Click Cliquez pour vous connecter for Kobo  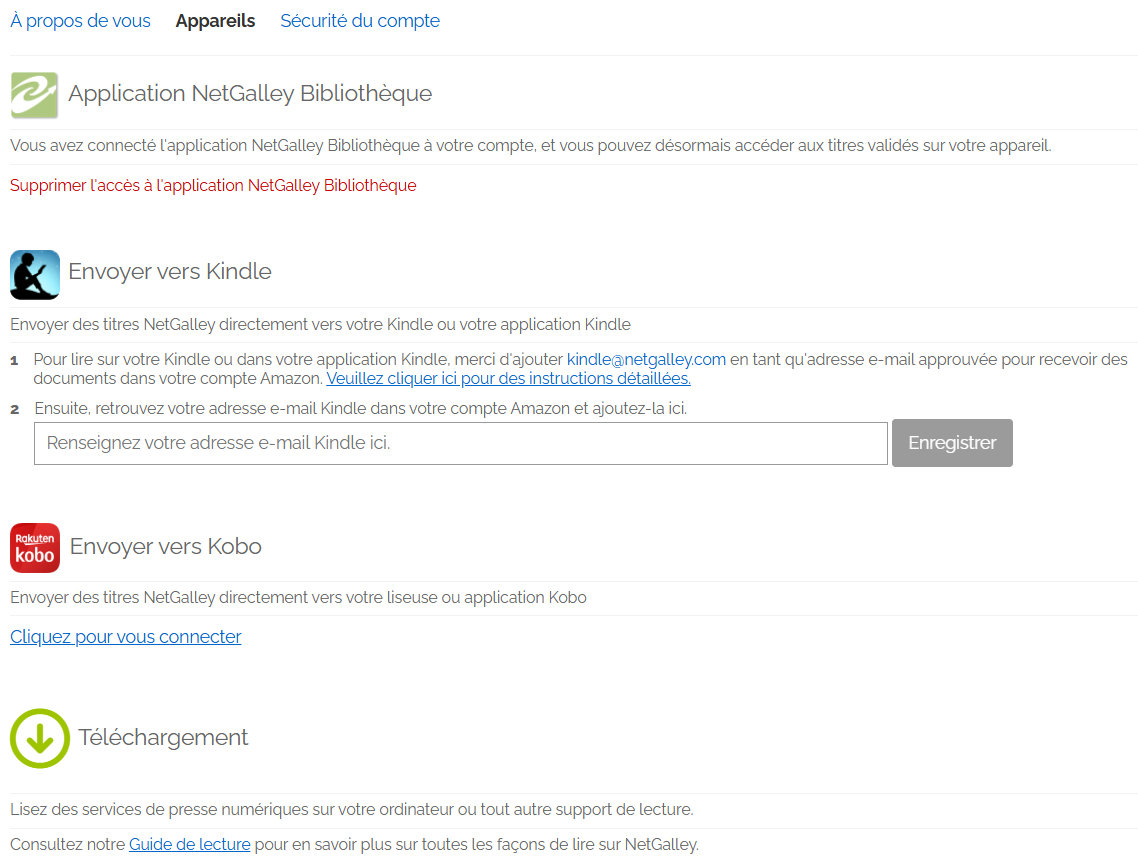point(126,637)
